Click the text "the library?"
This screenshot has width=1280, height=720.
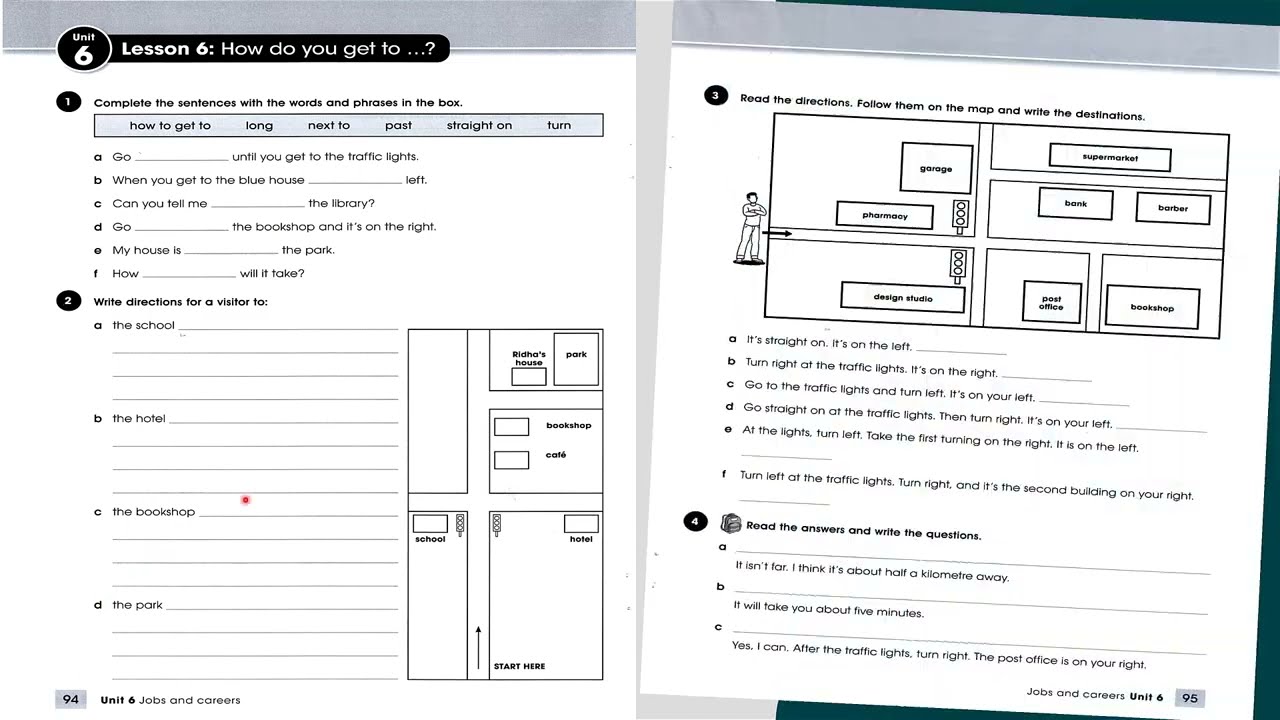tap(341, 204)
